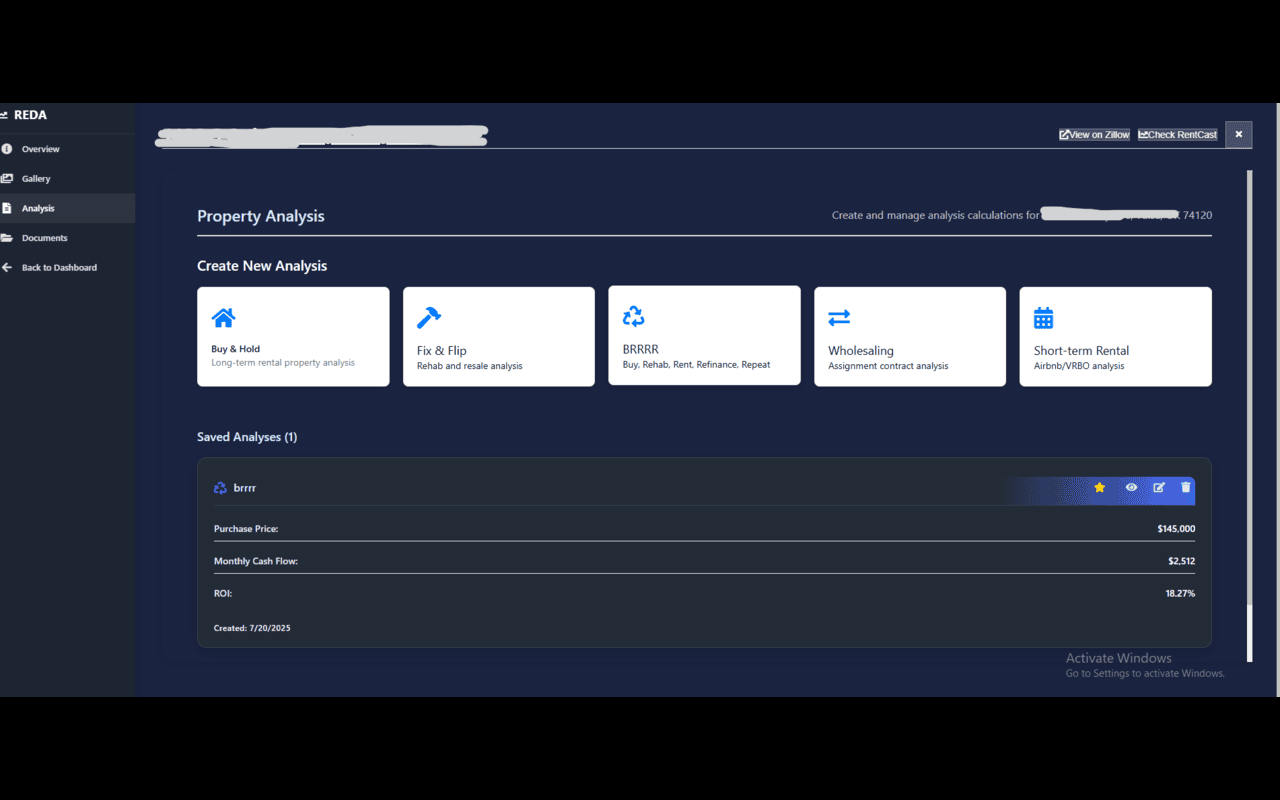Viewport: 1280px width, 800px height.
Task: Click the 'ROI:' label
Action: click(223, 594)
